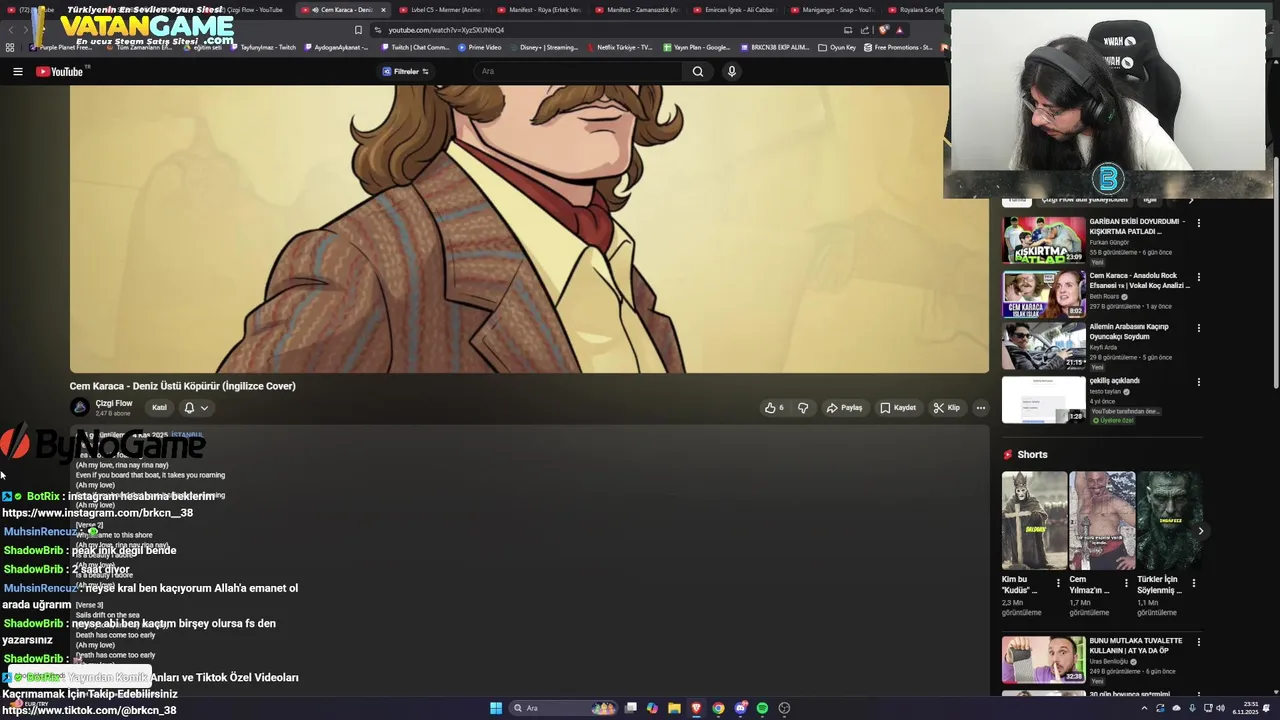Join the channel with Katıl button
Viewport: 1280px width, 720px height.
159,407
